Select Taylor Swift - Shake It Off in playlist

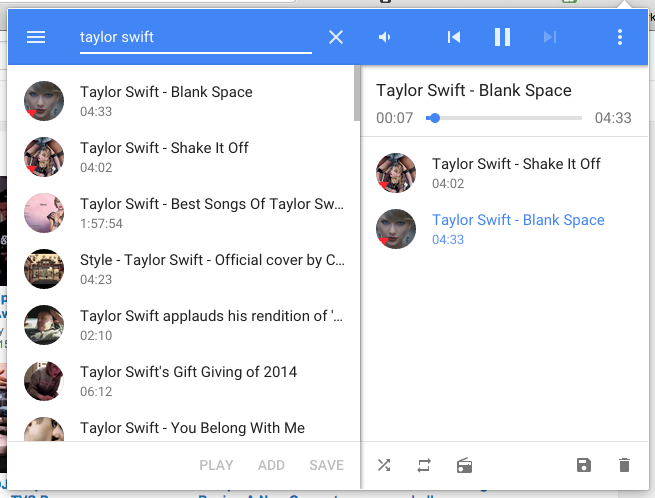point(516,172)
